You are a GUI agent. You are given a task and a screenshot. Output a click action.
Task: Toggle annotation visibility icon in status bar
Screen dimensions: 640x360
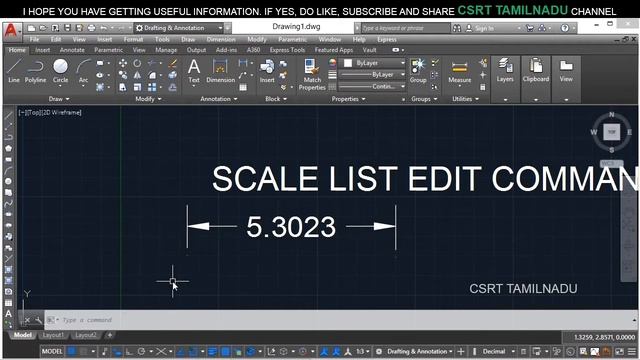tap(324, 351)
